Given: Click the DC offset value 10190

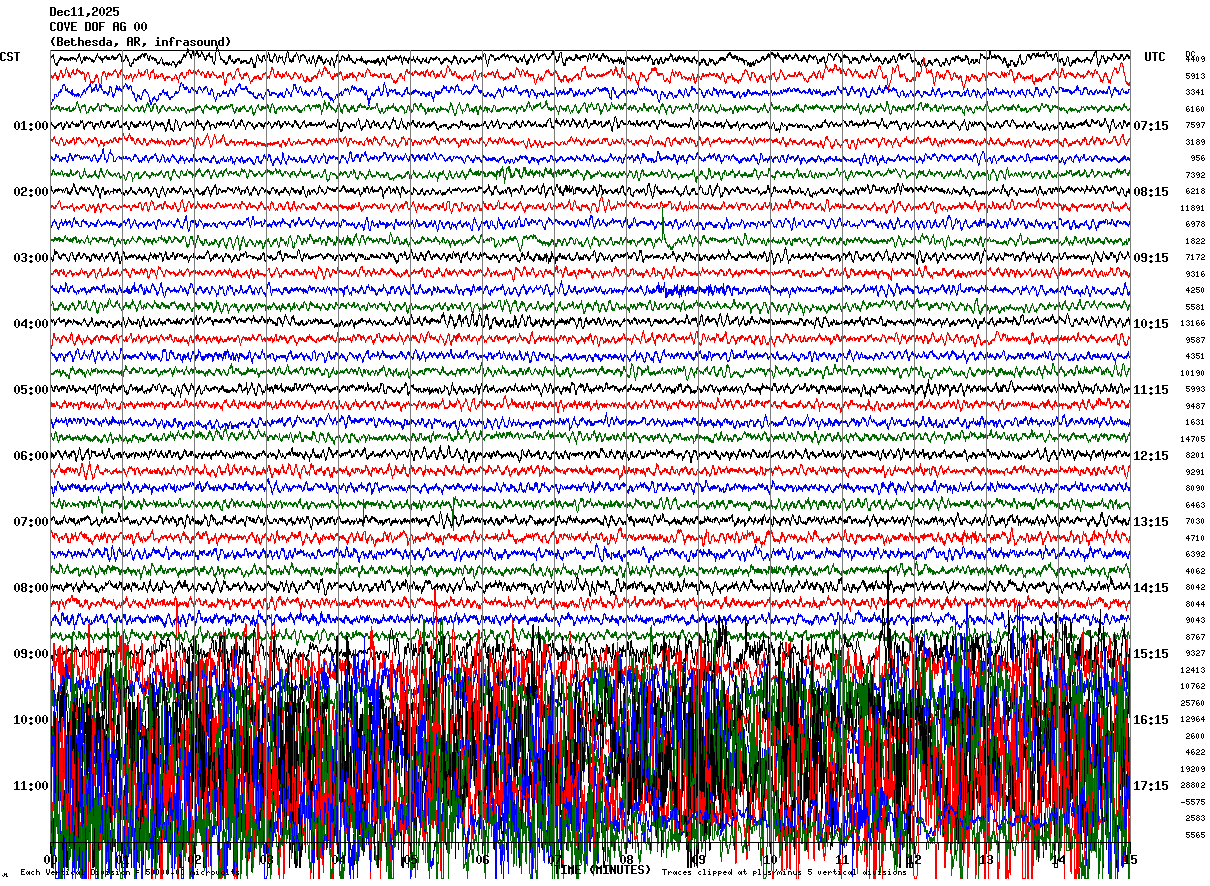Looking at the screenshot, I should 1192,373.
